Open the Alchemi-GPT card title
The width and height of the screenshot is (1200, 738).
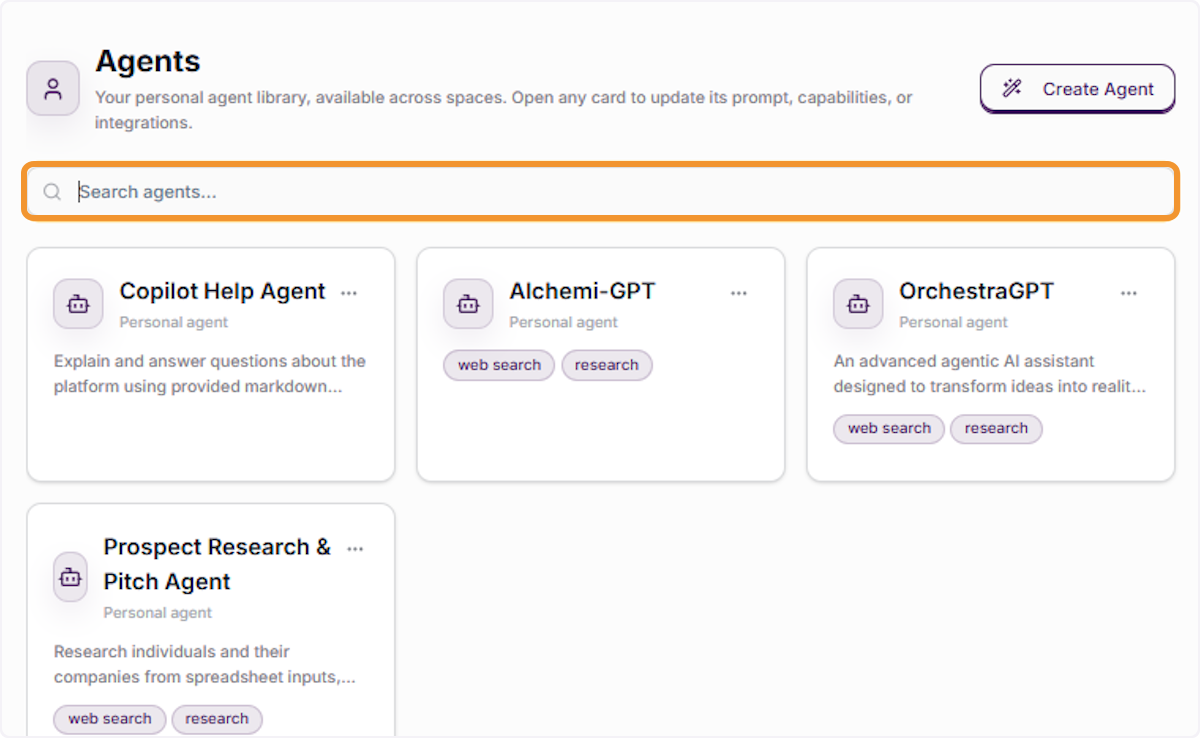582,291
